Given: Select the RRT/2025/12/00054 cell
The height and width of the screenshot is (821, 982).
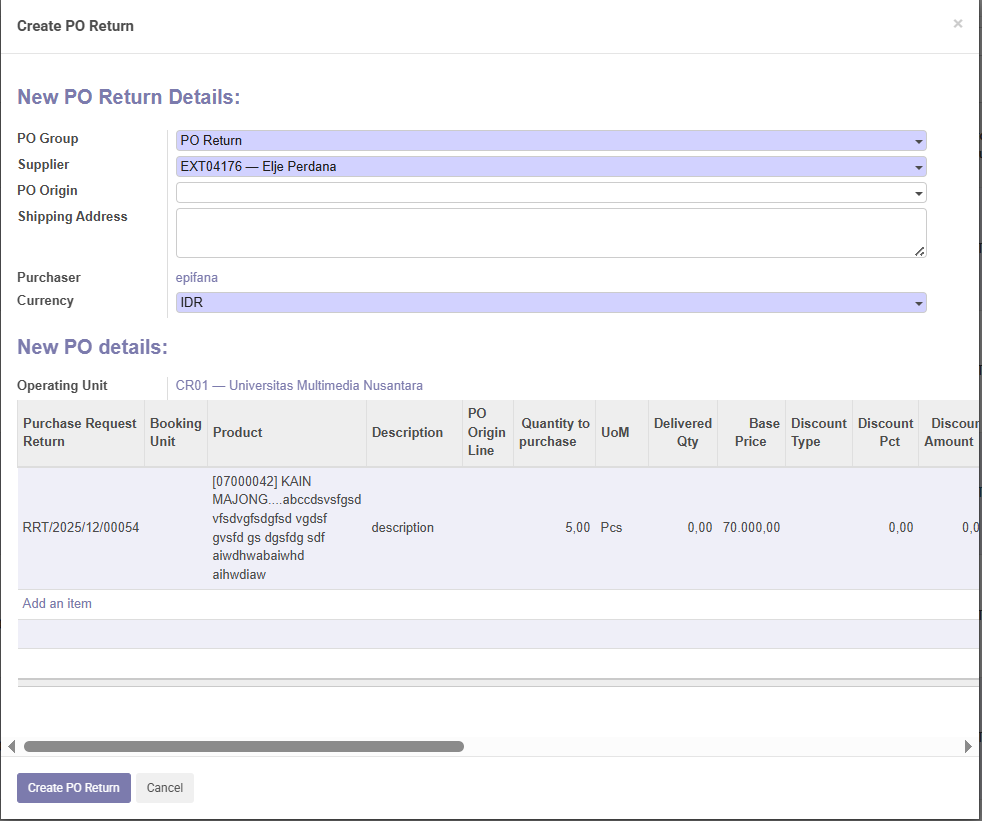Looking at the screenshot, I should (x=81, y=527).
